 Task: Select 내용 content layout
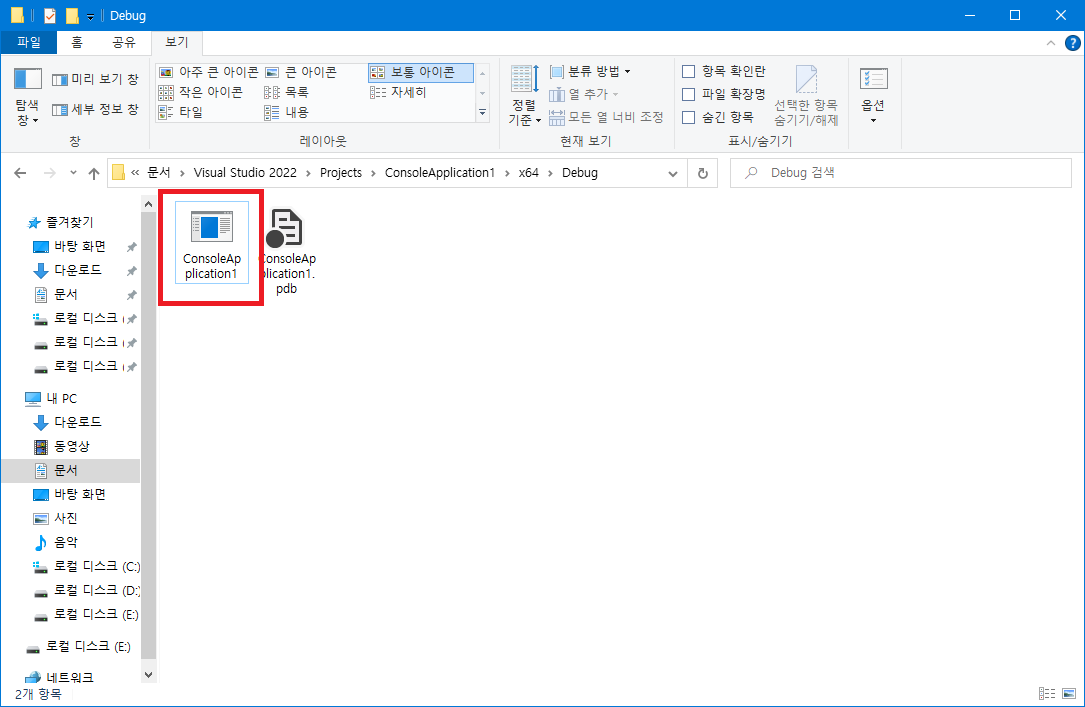[286, 112]
